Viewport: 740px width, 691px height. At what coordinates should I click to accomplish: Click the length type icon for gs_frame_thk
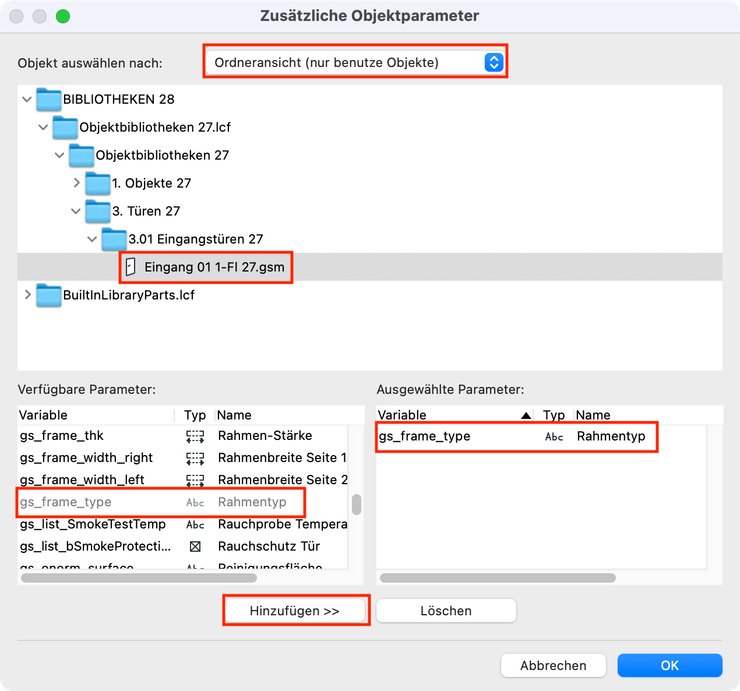pos(195,436)
